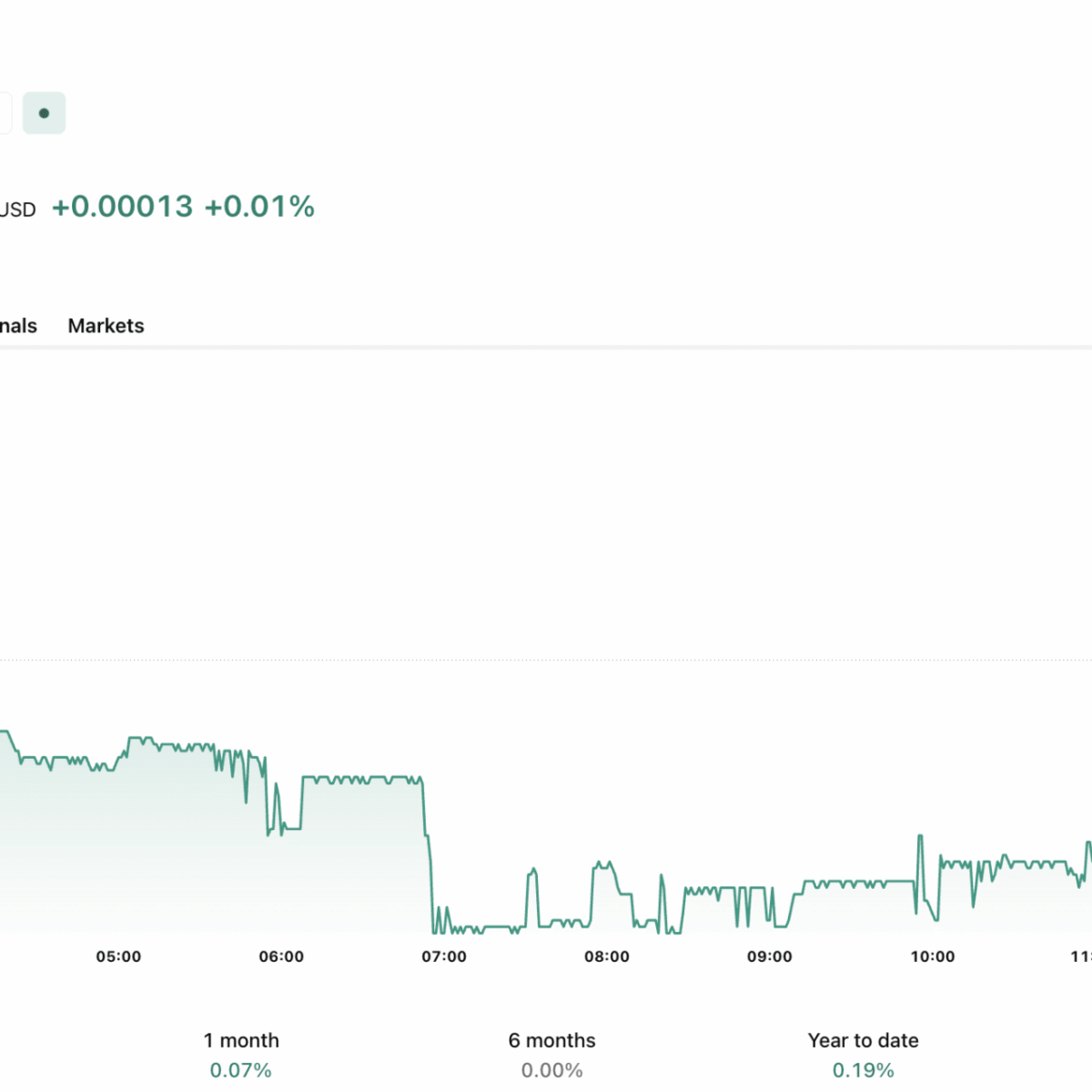
Task: Click the partially visible white button beside the green dot
Action: [5, 114]
